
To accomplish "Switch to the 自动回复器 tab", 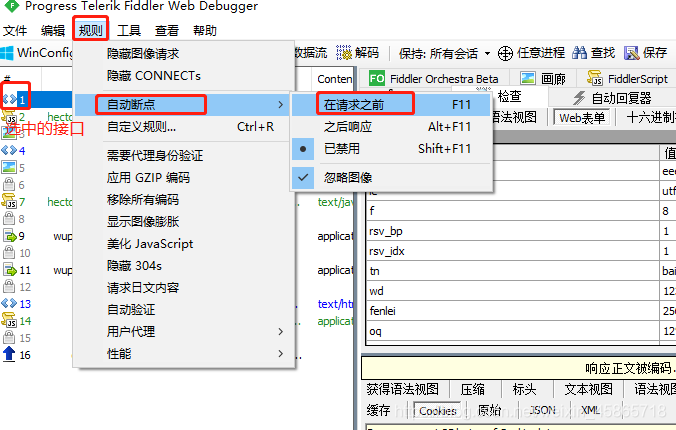I will point(612,98).
